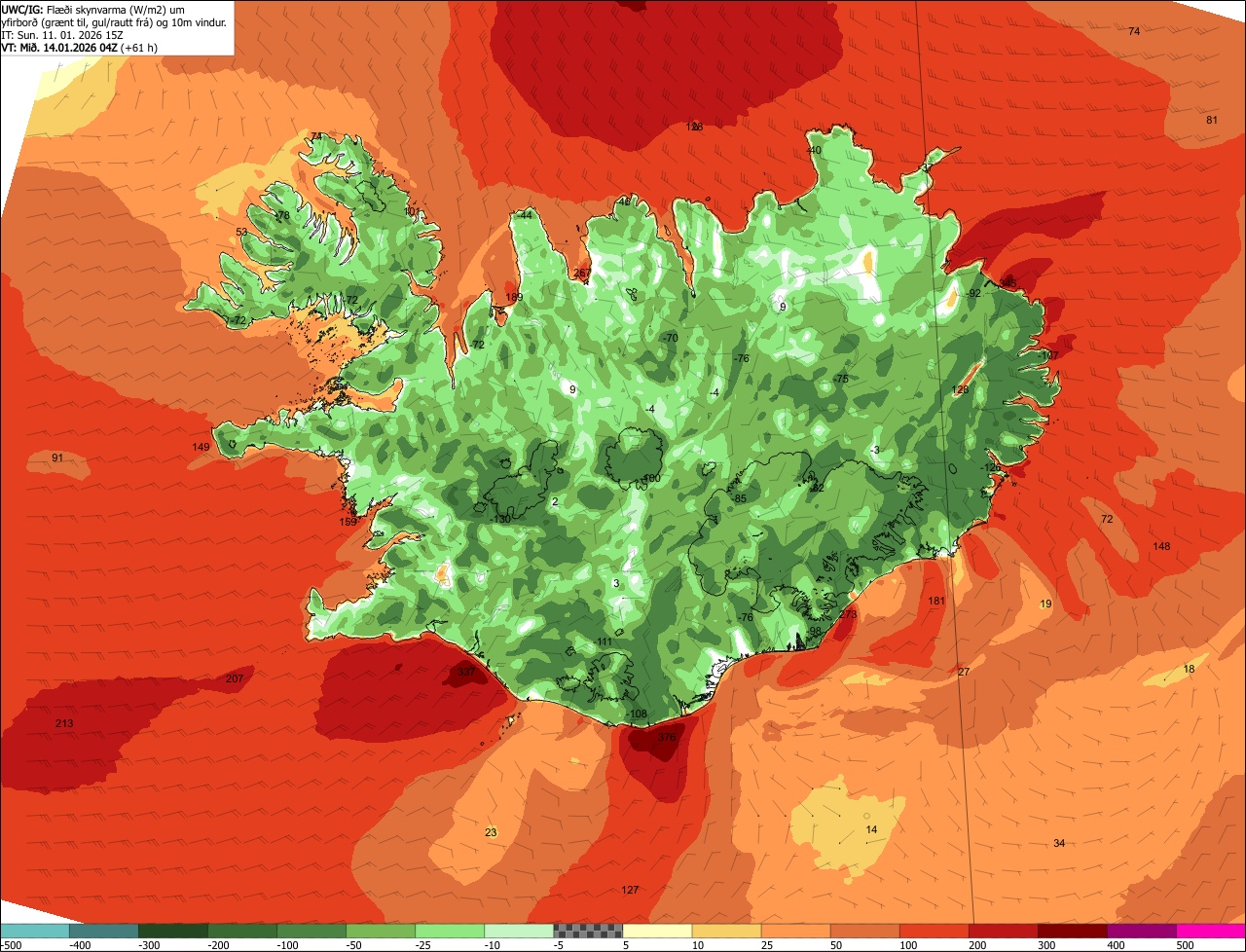Viewport: 1246px width, 952px height.
Task: Click the flux value 207 in the southwest ocean
Action: coord(235,678)
